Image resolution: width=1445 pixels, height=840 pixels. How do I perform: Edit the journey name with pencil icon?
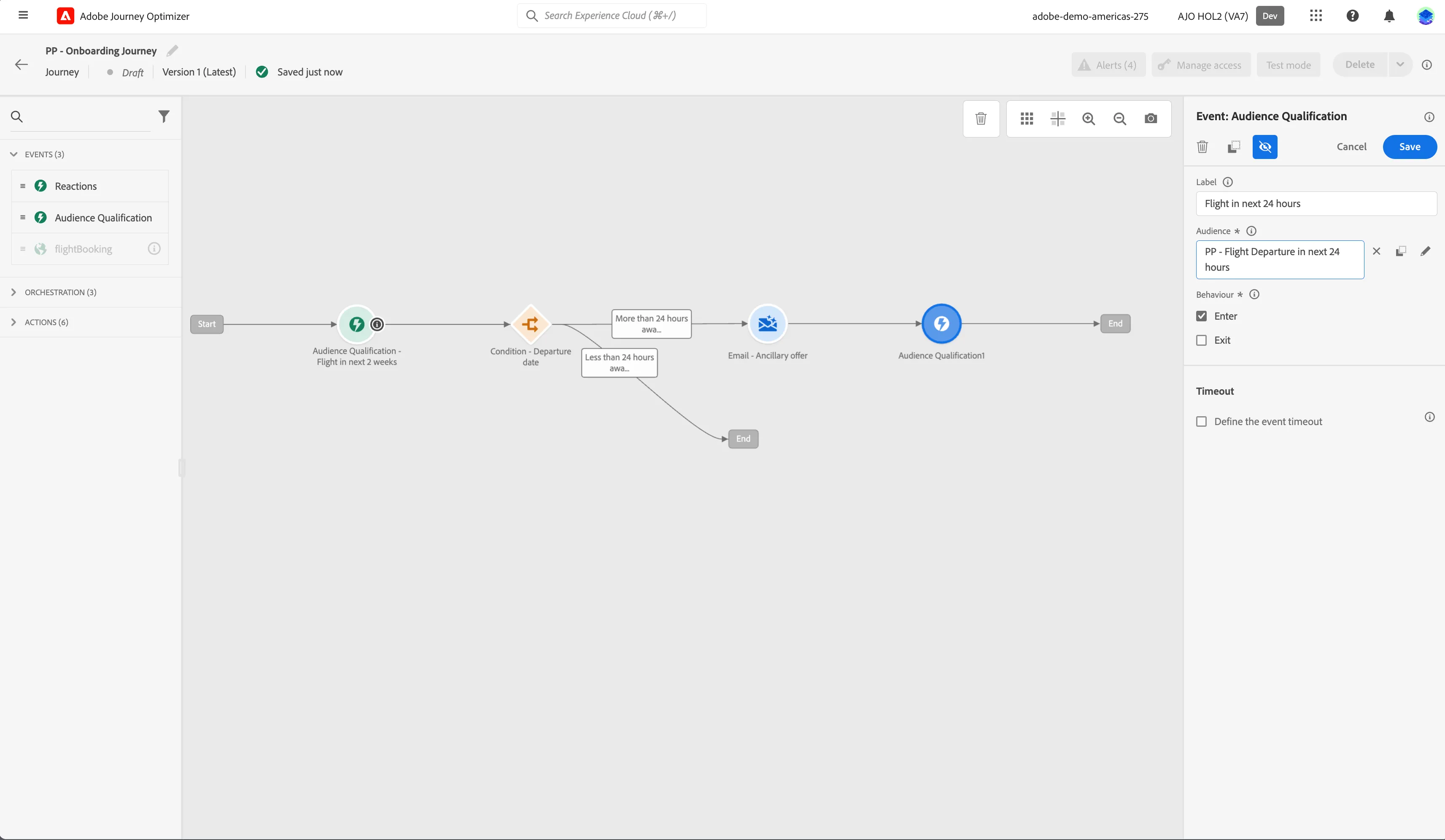point(172,51)
